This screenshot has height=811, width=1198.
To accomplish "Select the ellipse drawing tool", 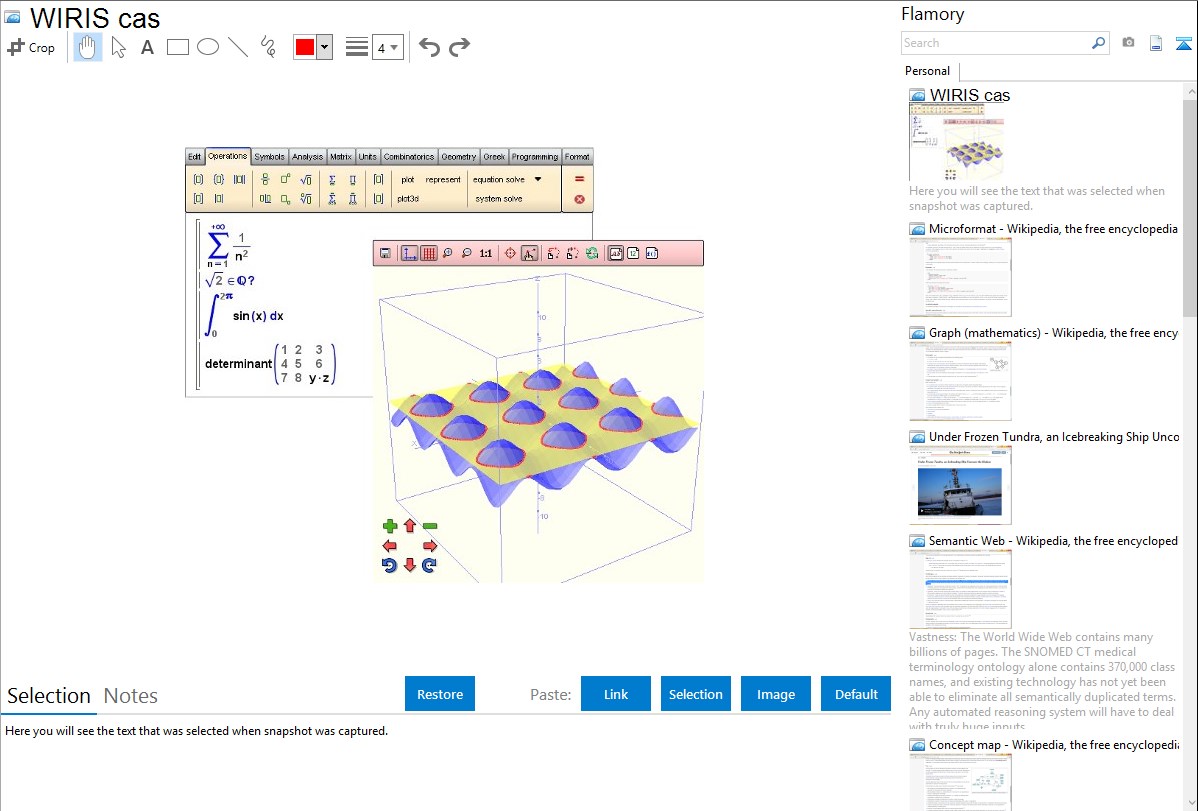I will coord(208,47).
